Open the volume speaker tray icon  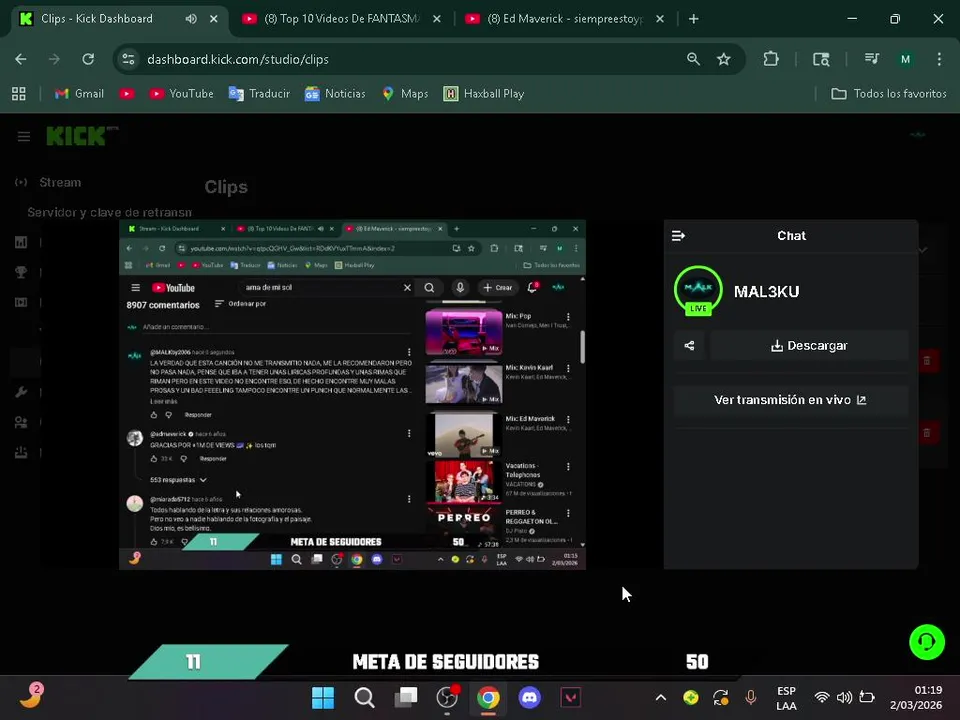tap(844, 697)
